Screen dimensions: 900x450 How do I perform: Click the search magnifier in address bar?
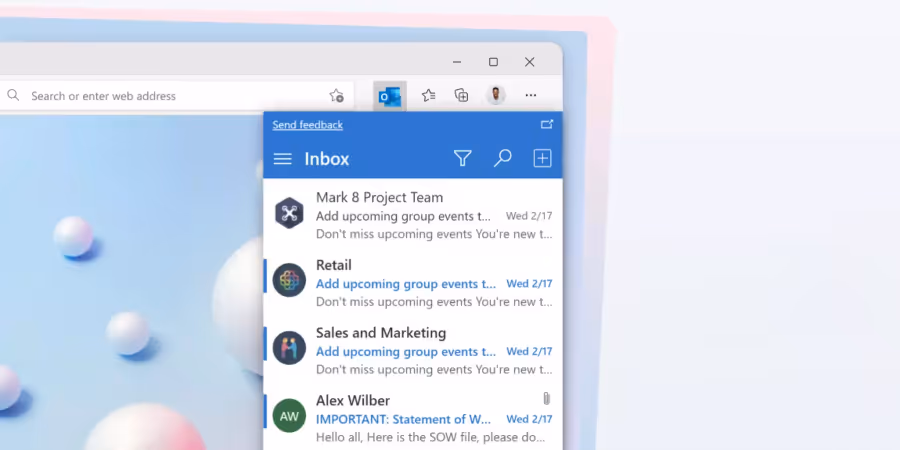click(x=13, y=95)
